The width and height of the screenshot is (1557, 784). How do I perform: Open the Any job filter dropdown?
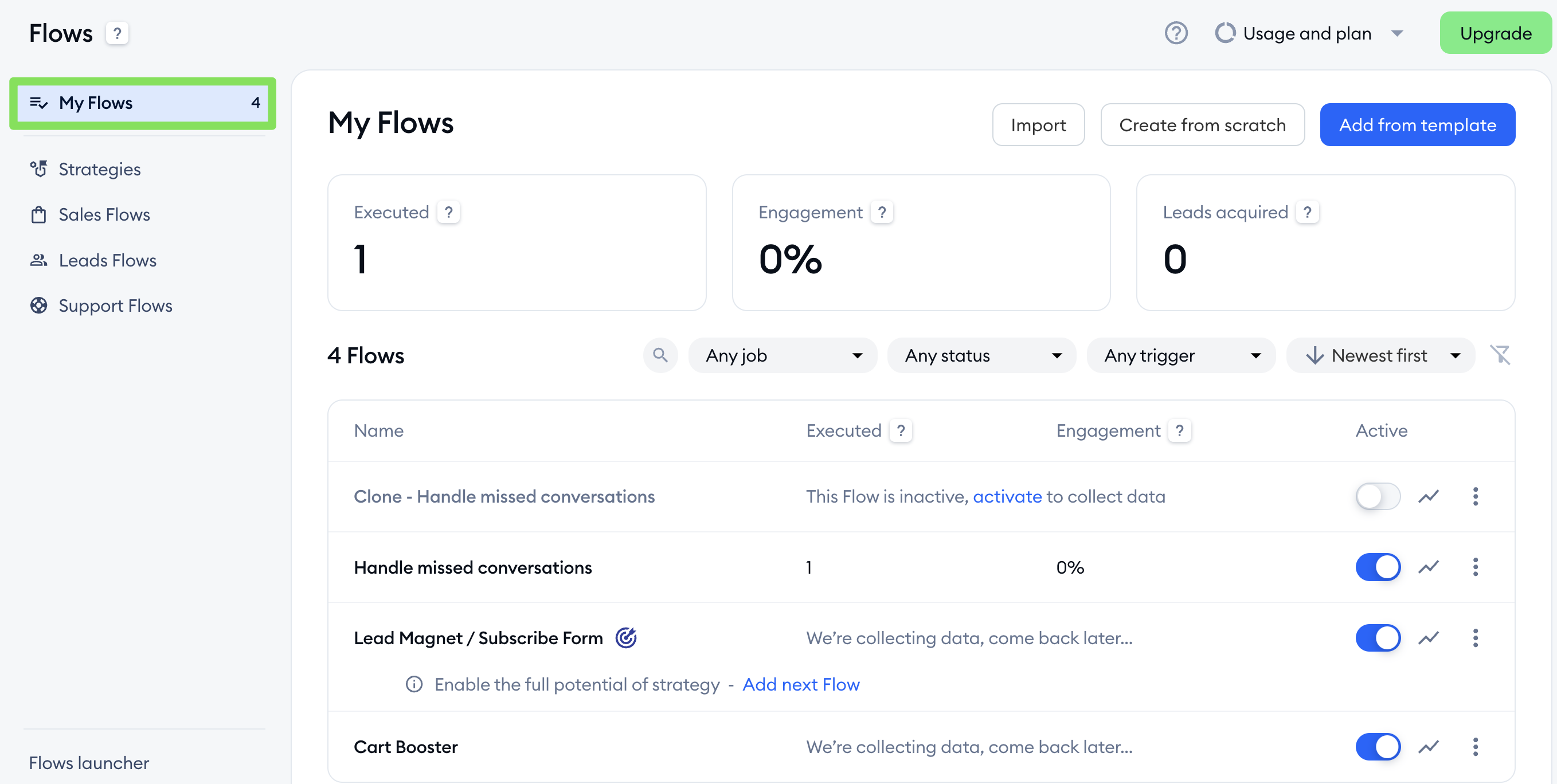782,355
